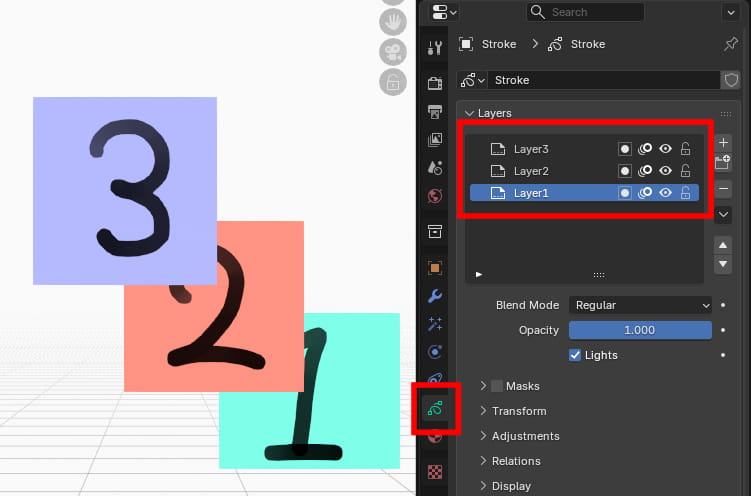Viewport: 751px width, 496px height.
Task: Click the pin icon beside Stroke breadcrumb
Action: tap(730, 44)
